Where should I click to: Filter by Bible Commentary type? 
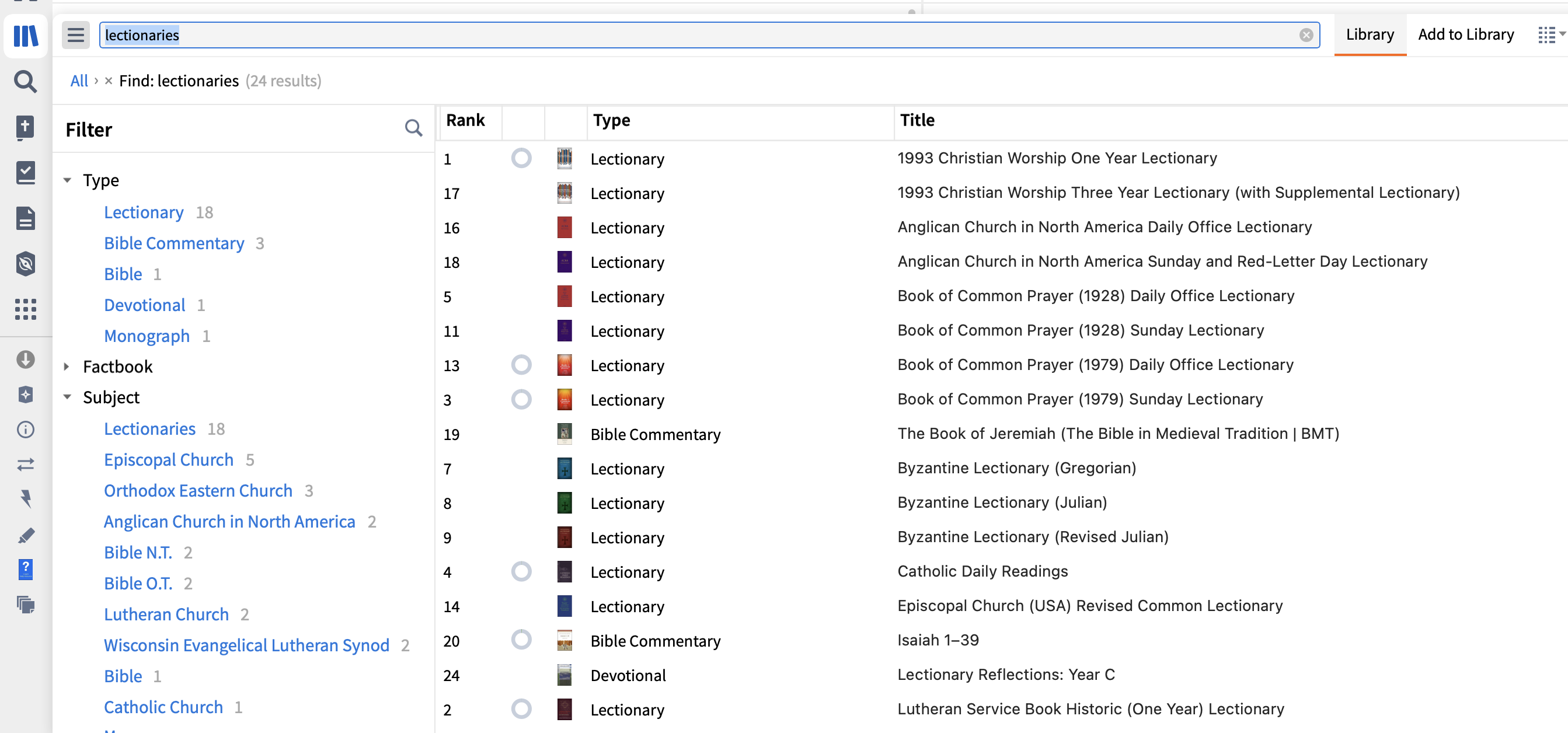174,243
